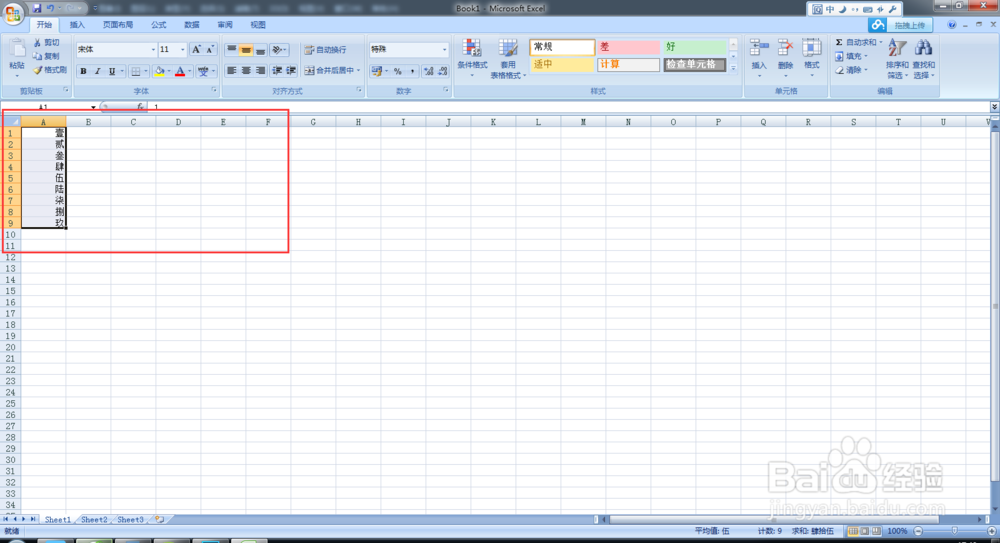Click the Delete cells (删除) icon
The width and height of the screenshot is (1000, 543).
point(785,49)
